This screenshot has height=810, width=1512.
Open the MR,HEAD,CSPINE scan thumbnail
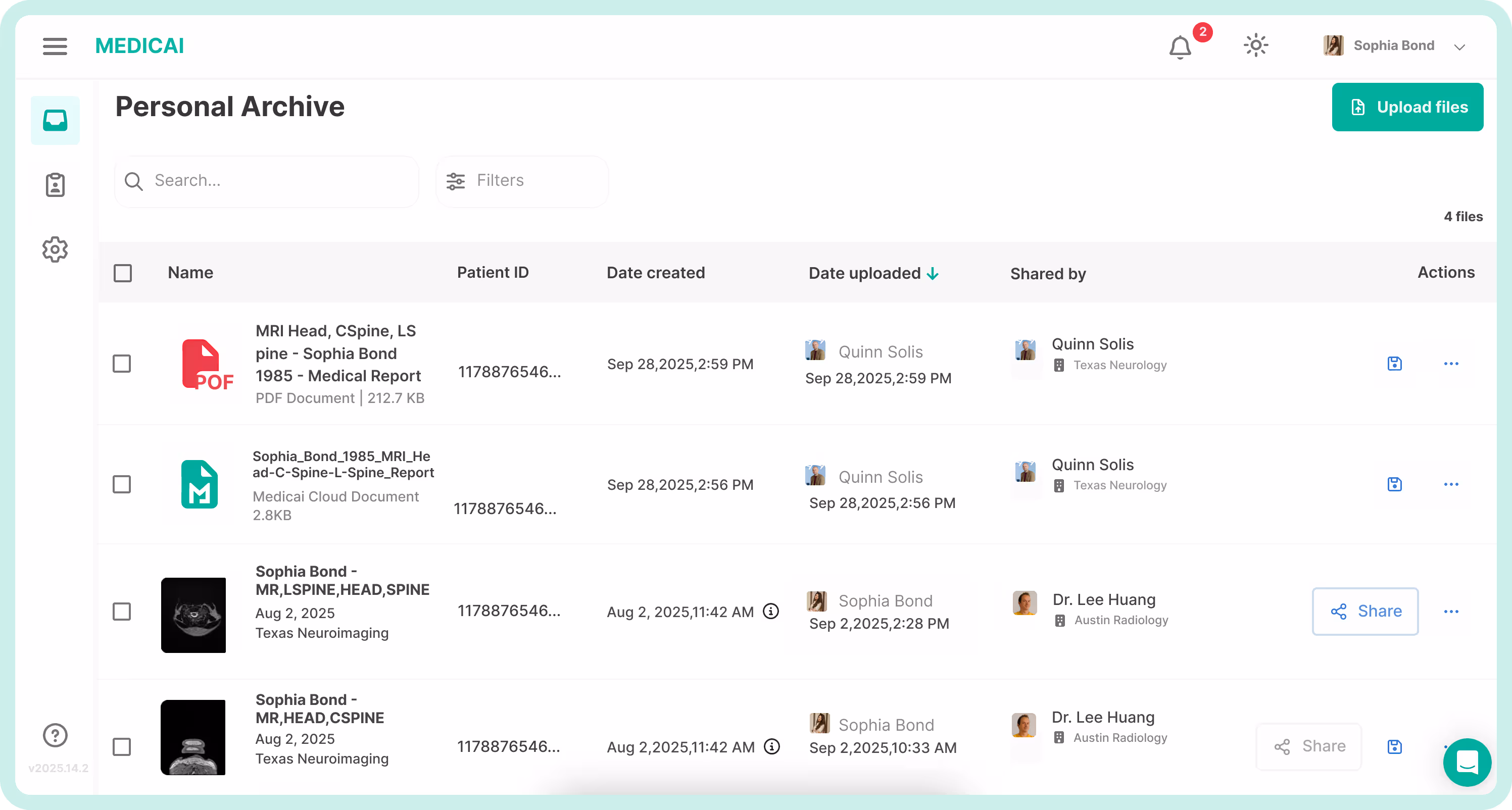(193, 737)
